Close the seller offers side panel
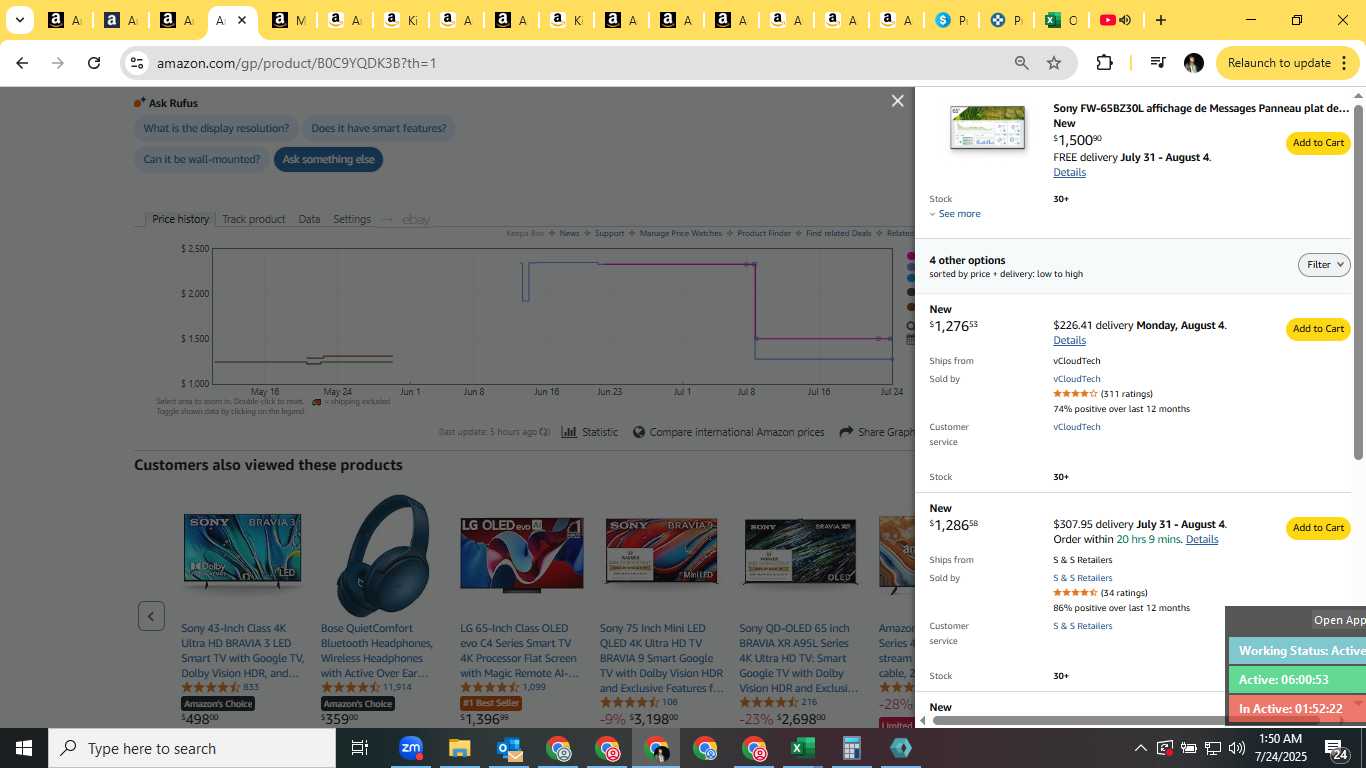Viewport: 1366px width, 768px height. pyautogui.click(x=897, y=101)
